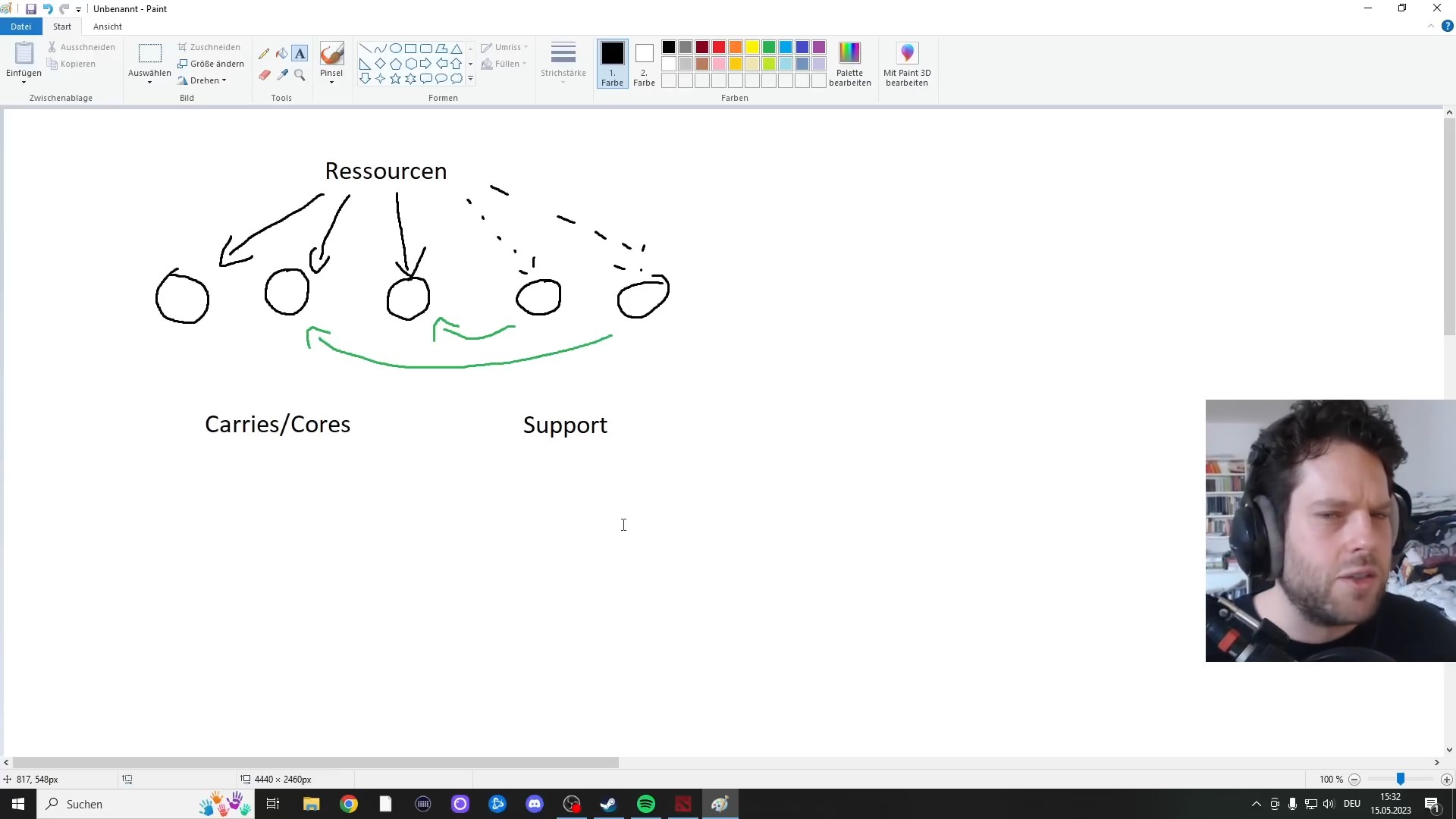Select the Pencil tool

[x=264, y=54]
